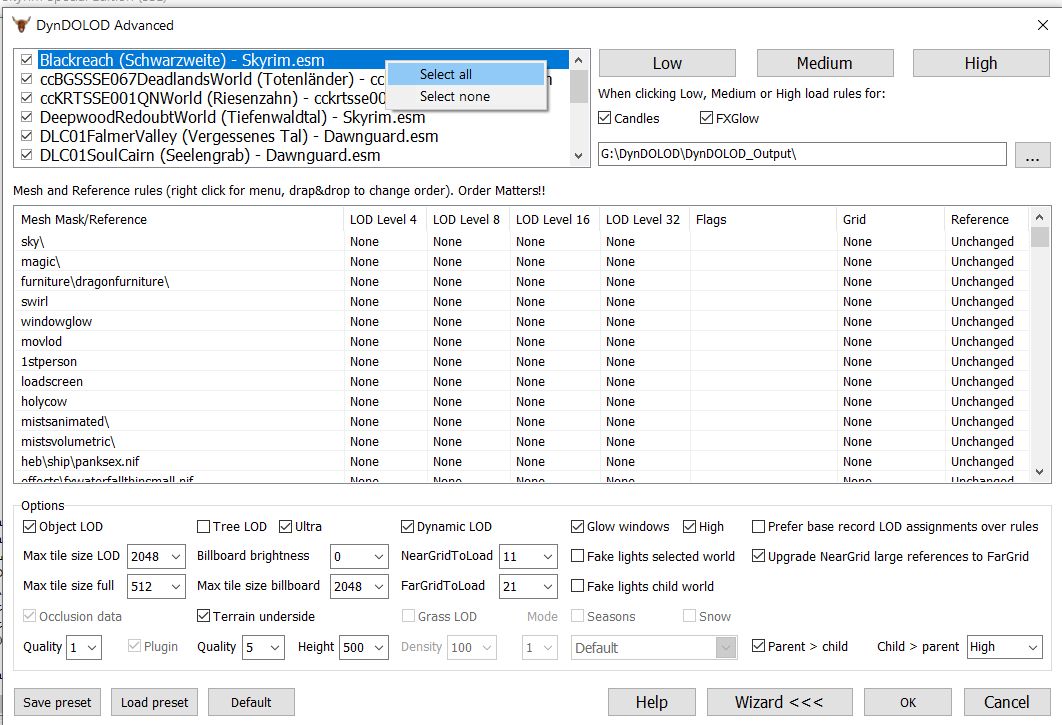The image size is (1062, 725).
Task: Toggle the Candles checkbox
Action: point(605,118)
